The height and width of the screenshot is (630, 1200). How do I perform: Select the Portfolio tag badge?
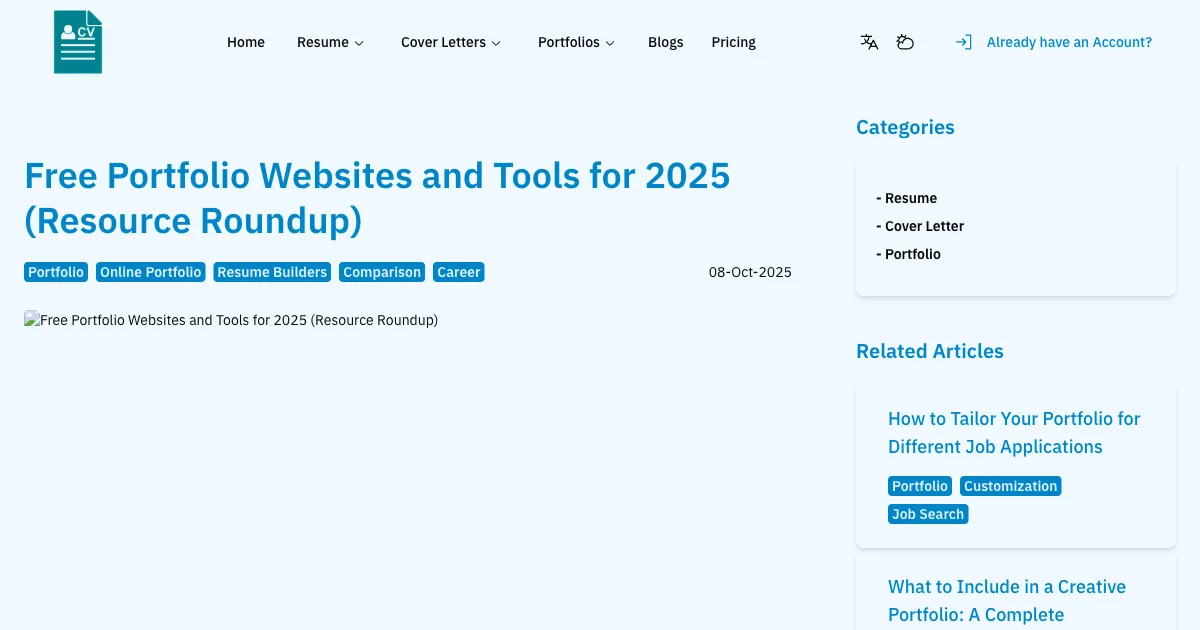point(55,271)
